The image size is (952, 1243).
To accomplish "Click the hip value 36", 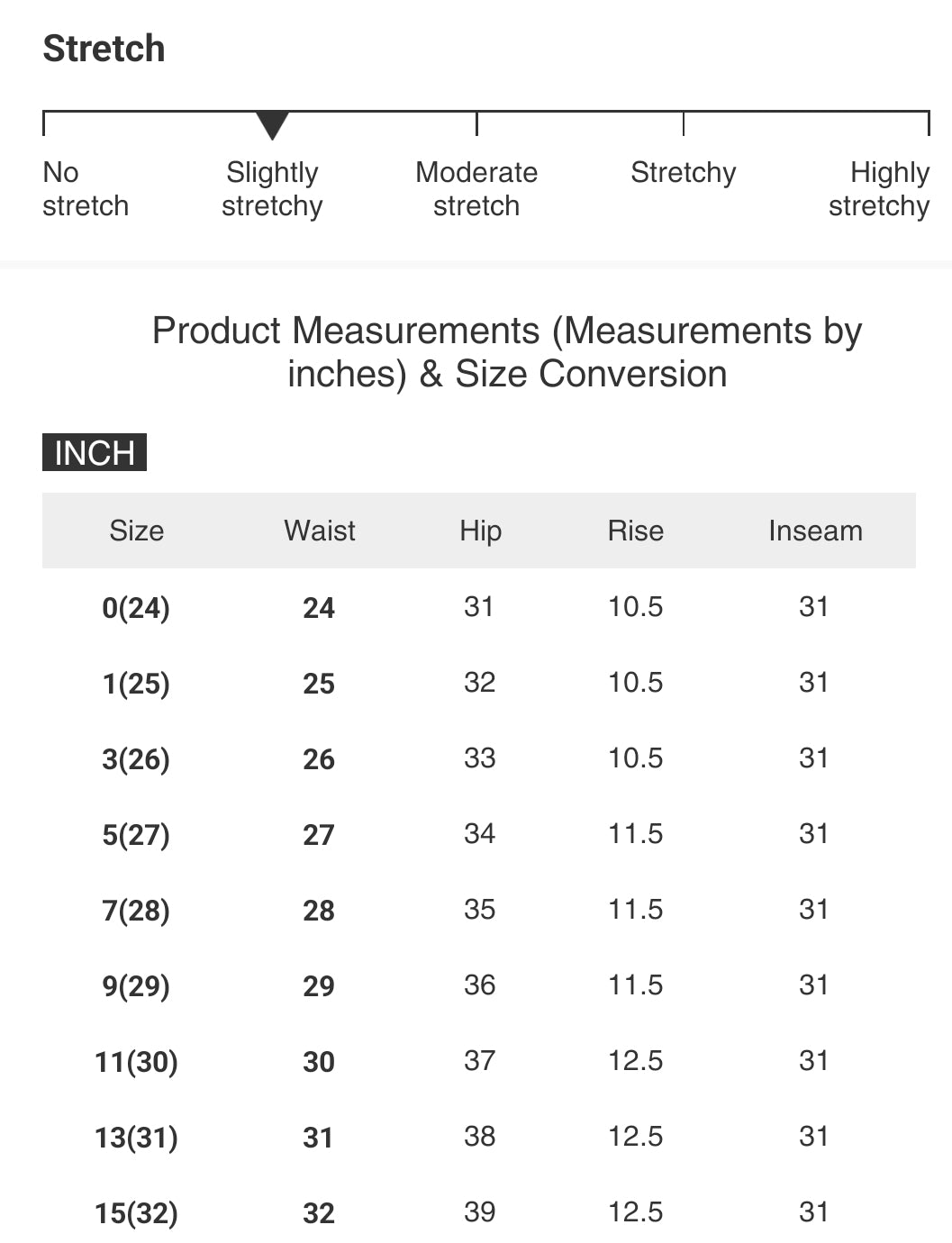I will pyautogui.click(x=480, y=984).
